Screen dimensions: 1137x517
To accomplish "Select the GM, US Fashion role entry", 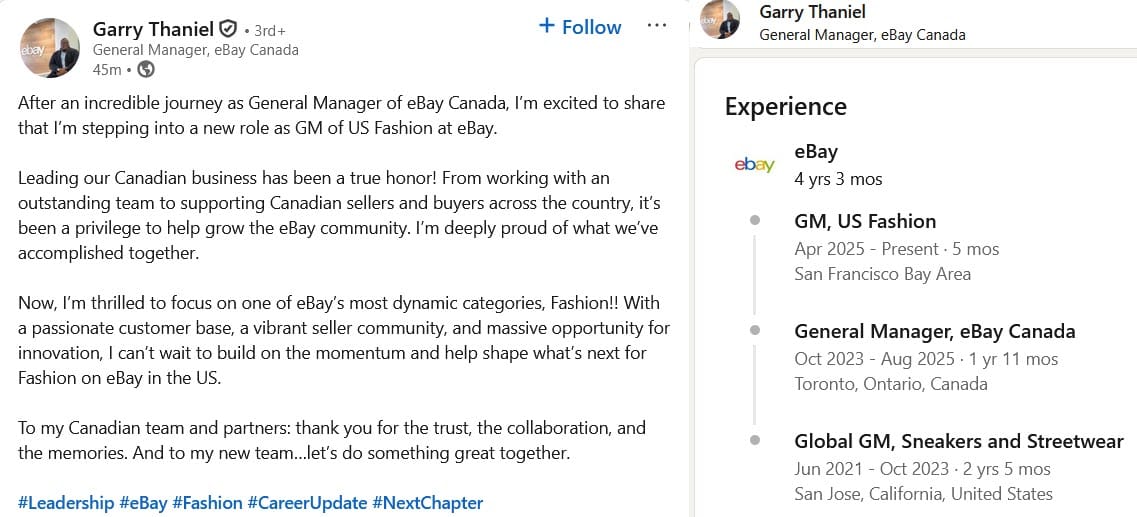I will 865,221.
